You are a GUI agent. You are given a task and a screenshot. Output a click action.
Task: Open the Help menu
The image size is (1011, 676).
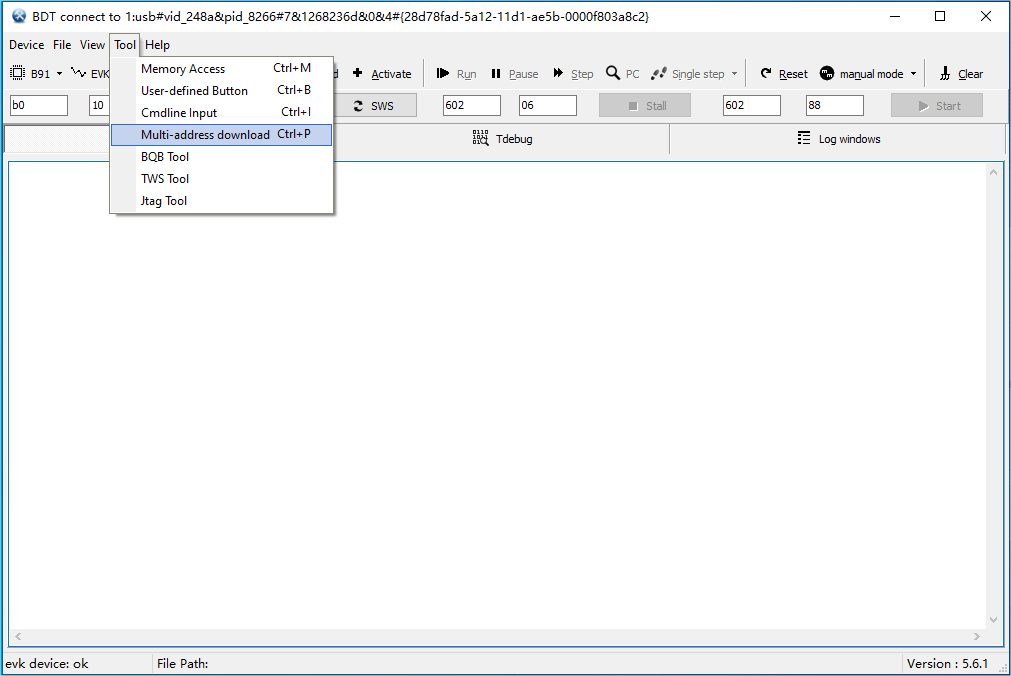coord(157,45)
